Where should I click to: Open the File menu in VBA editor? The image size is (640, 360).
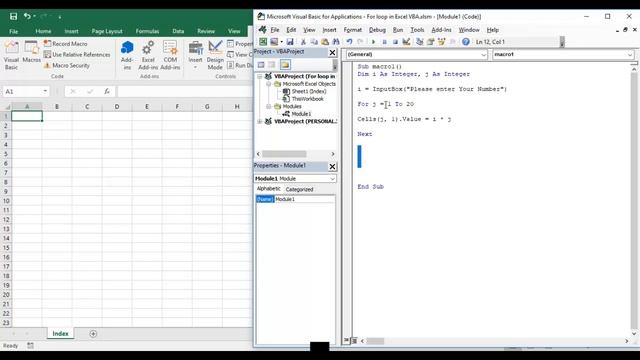pos(275,30)
